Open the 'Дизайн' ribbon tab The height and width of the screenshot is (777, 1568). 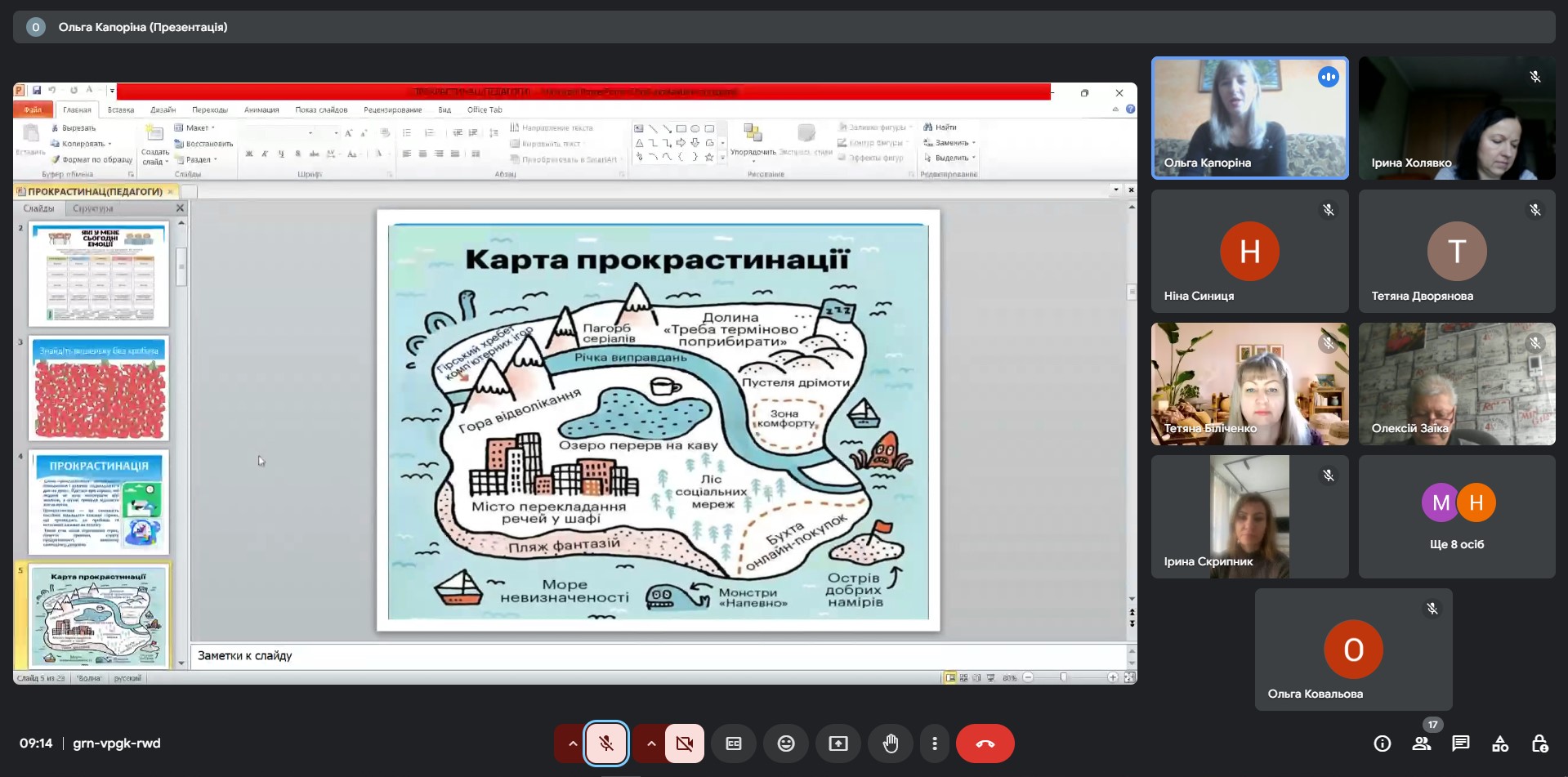(163, 109)
